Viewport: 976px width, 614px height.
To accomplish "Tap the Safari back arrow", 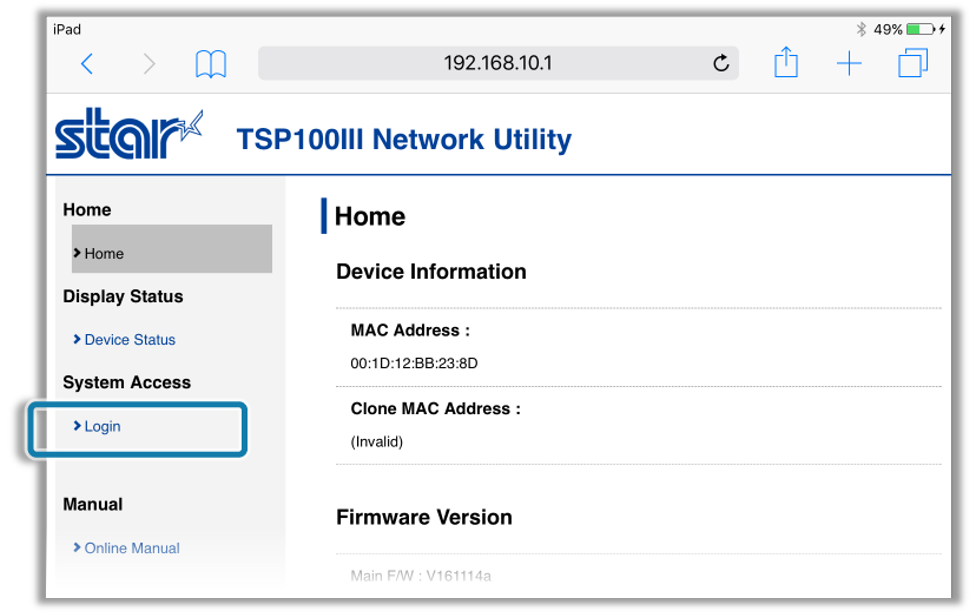I will 87,64.
